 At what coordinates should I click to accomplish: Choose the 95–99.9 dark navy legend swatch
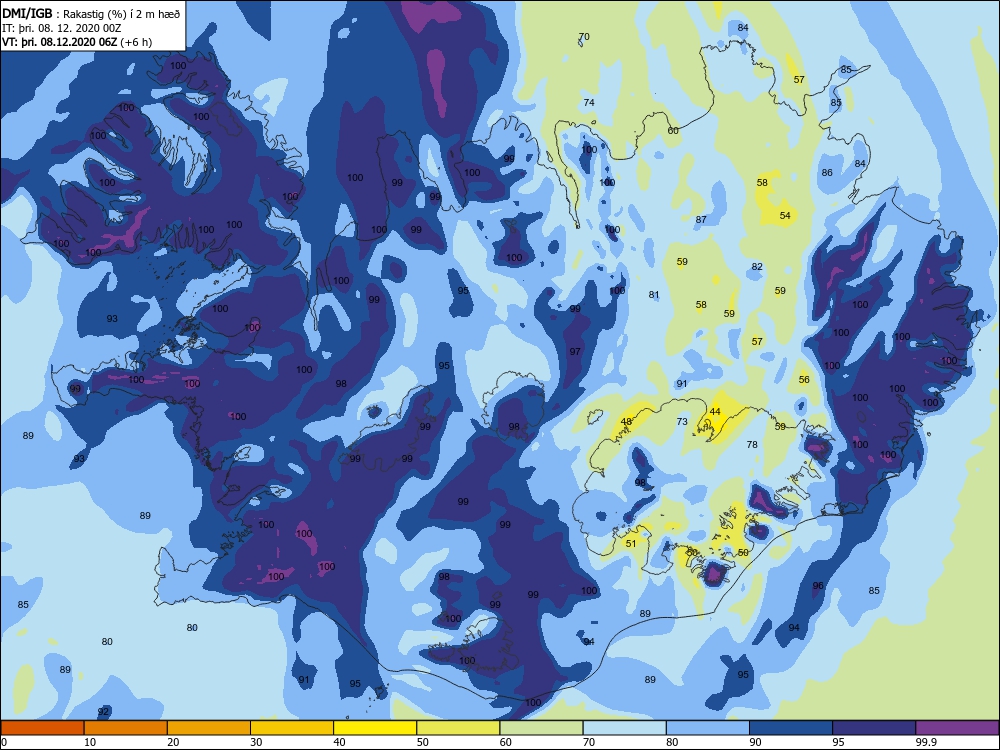coord(874,728)
